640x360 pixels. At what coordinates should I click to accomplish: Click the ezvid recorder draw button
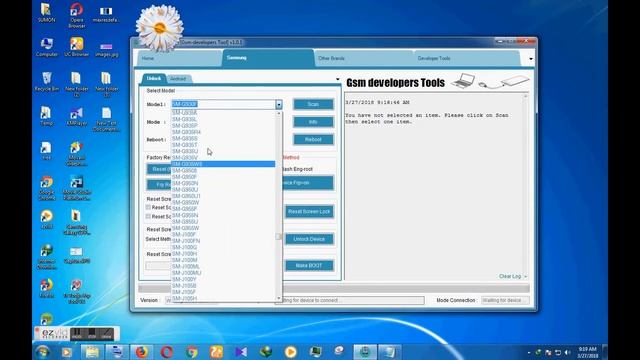pyautogui.click(x=106, y=333)
